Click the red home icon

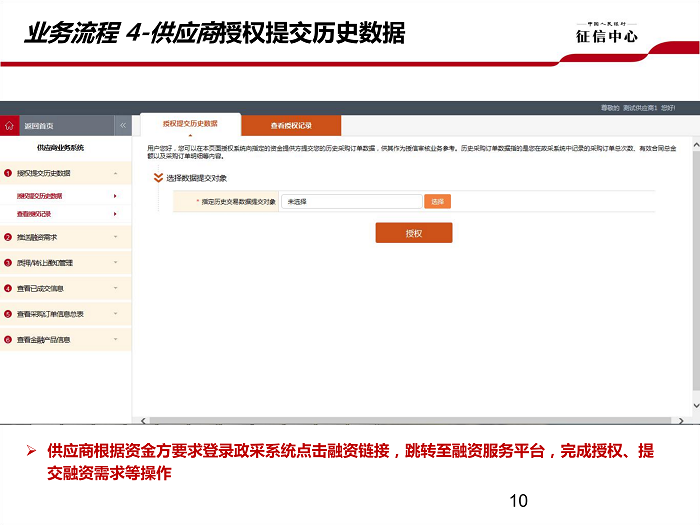coord(9,126)
